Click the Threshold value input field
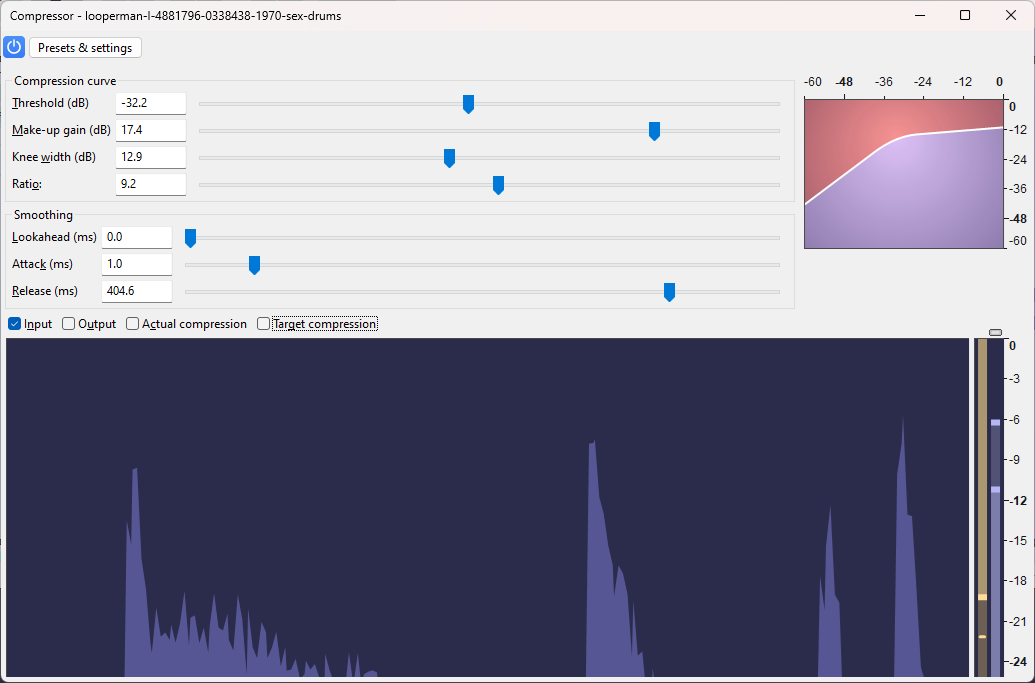 tap(150, 102)
